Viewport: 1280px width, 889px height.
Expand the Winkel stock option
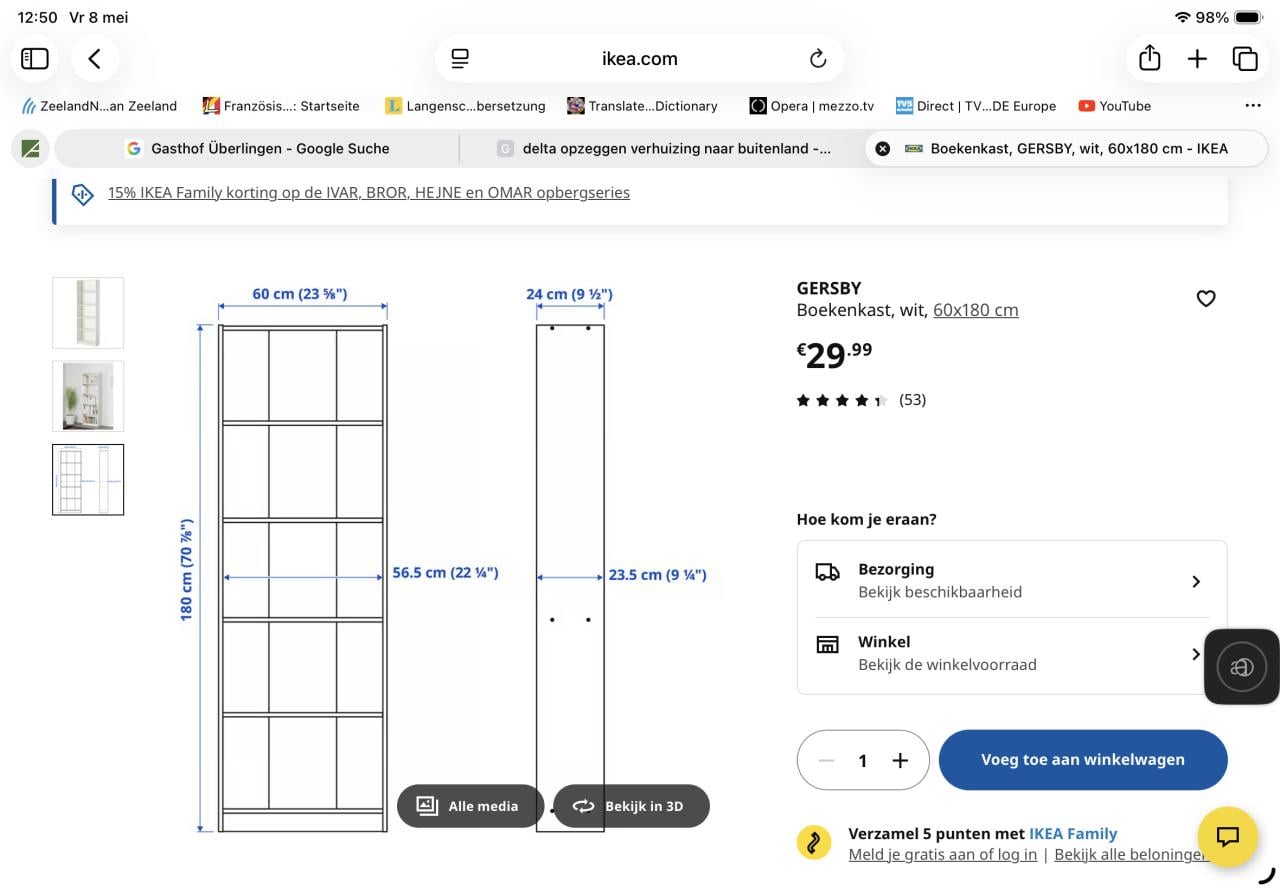pyautogui.click(x=1012, y=653)
